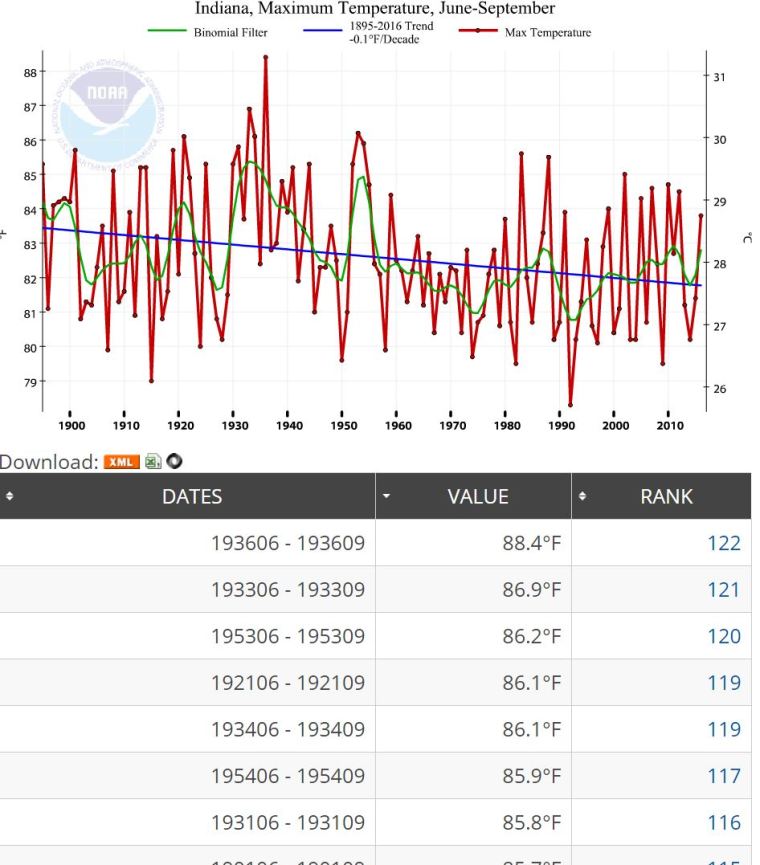
Task: Click the JSON download icon
Action: coord(172,461)
